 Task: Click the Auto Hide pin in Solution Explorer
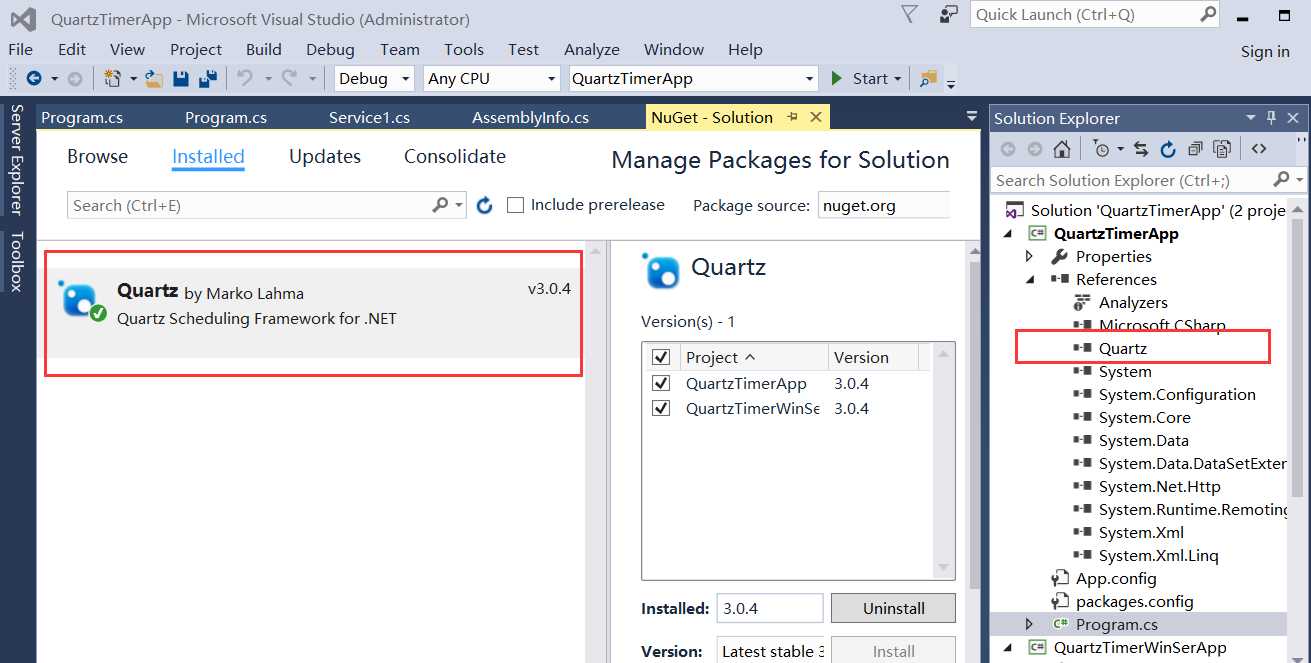coord(1272,118)
